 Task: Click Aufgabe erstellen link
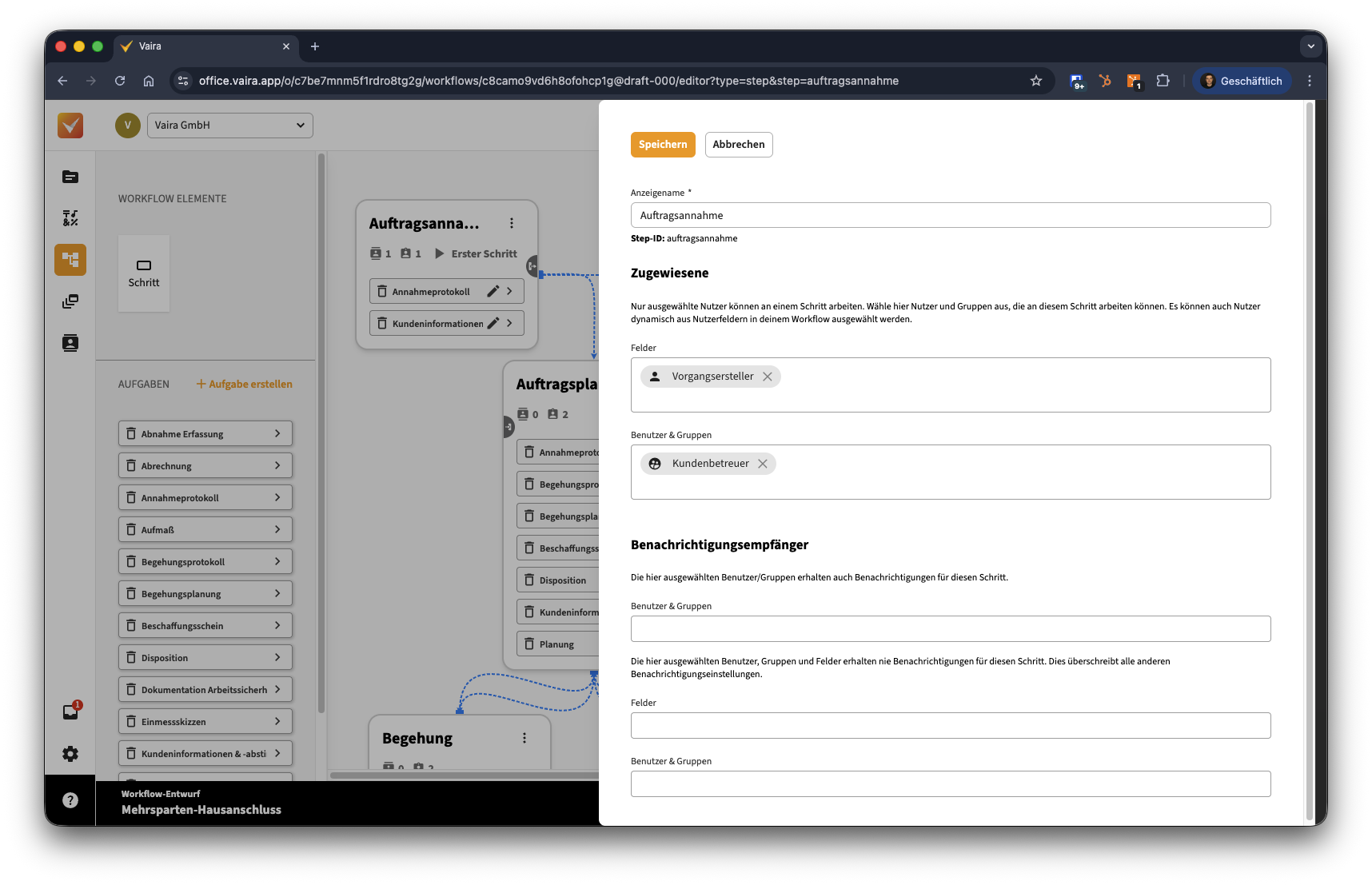click(x=245, y=385)
